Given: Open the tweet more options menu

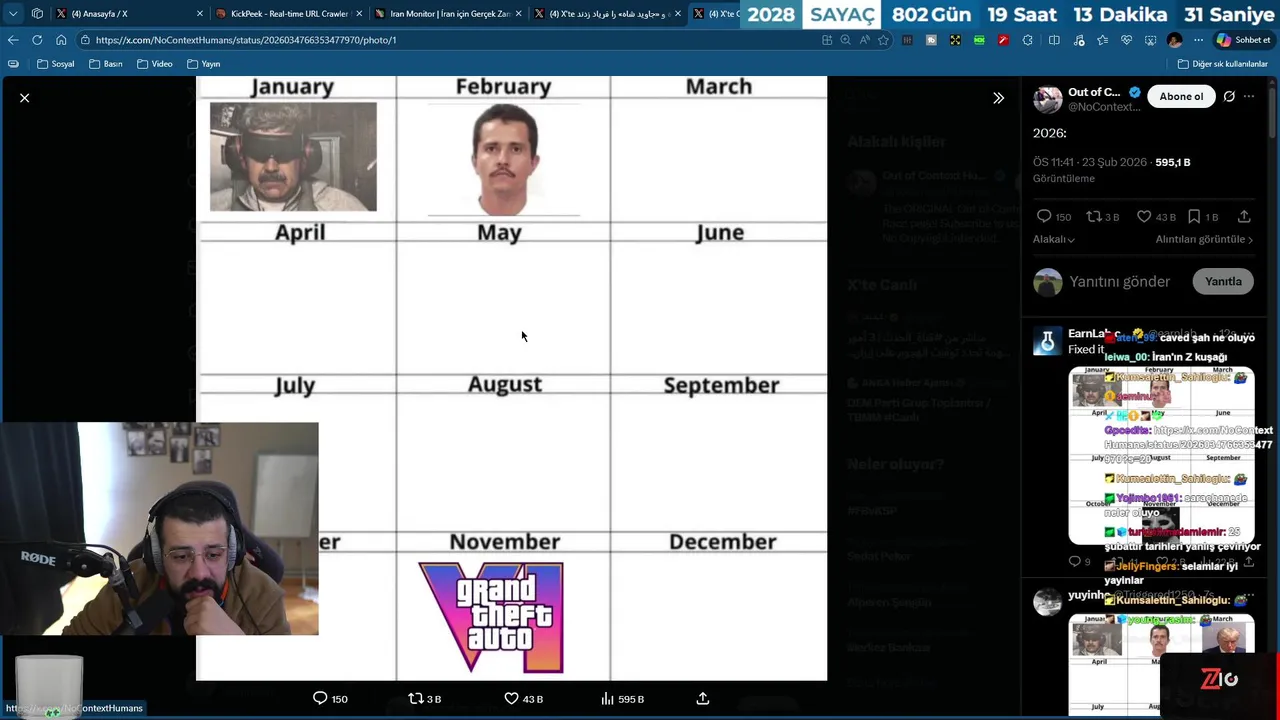Looking at the screenshot, I should (1249, 96).
